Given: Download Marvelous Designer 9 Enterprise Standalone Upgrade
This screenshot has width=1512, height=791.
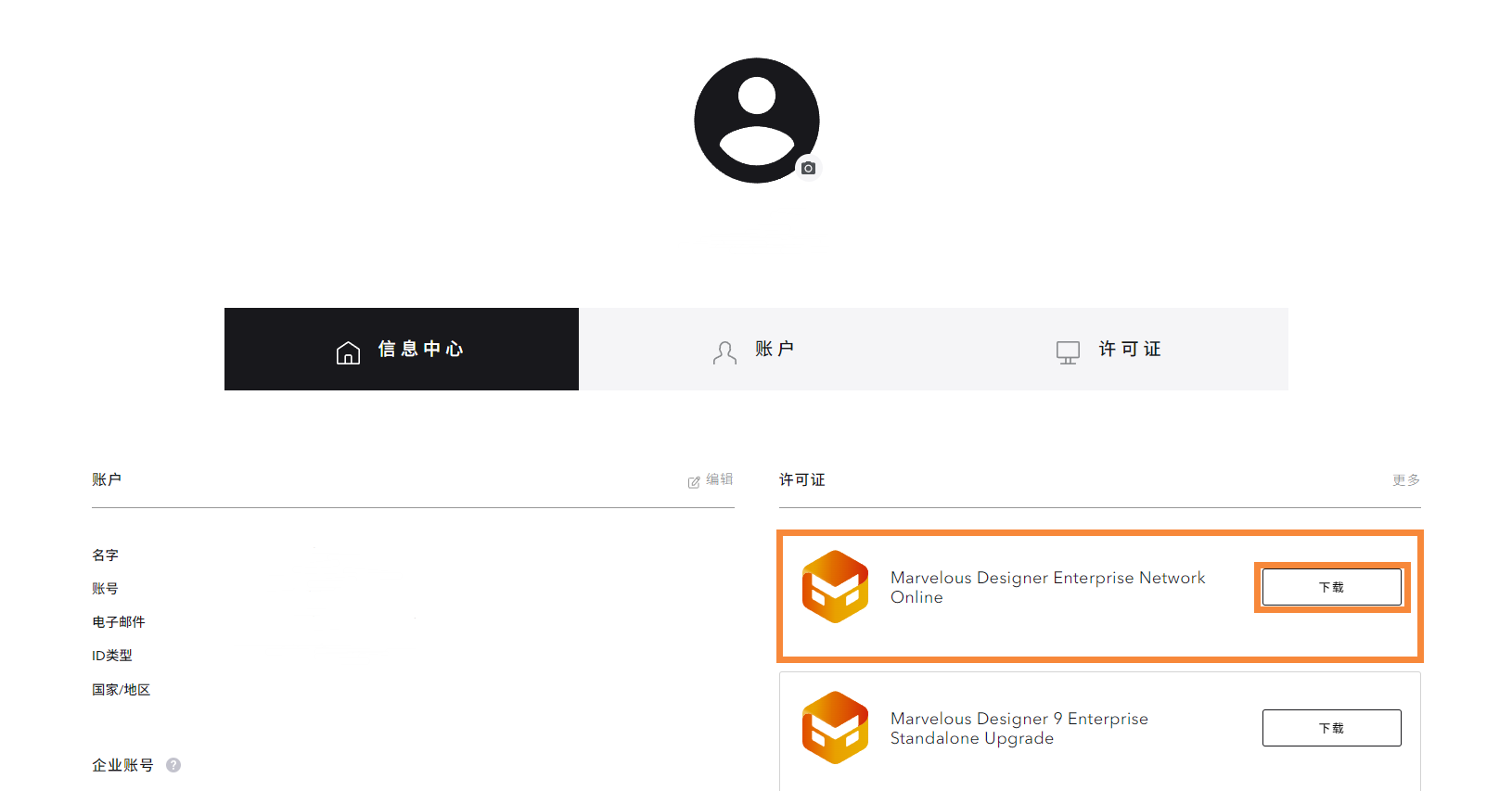Looking at the screenshot, I should click(x=1331, y=728).
